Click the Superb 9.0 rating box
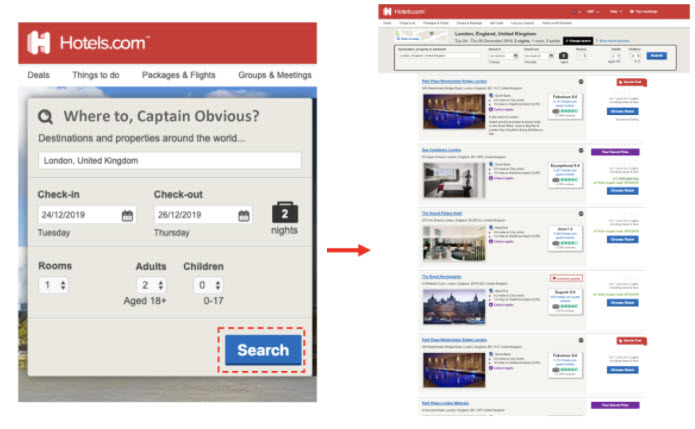The width and height of the screenshot is (695, 429). (x=565, y=301)
